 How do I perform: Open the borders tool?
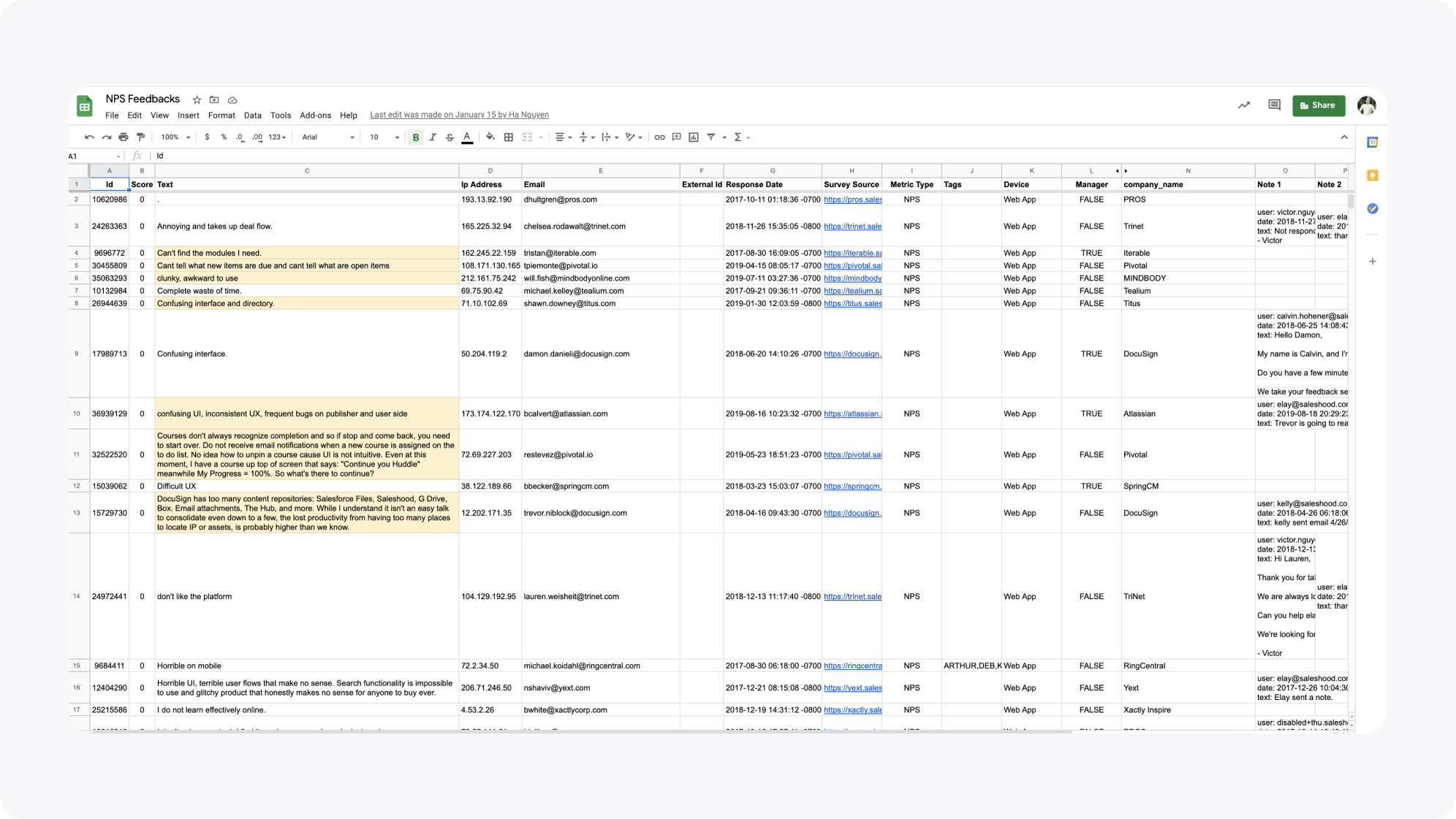pyautogui.click(x=509, y=137)
